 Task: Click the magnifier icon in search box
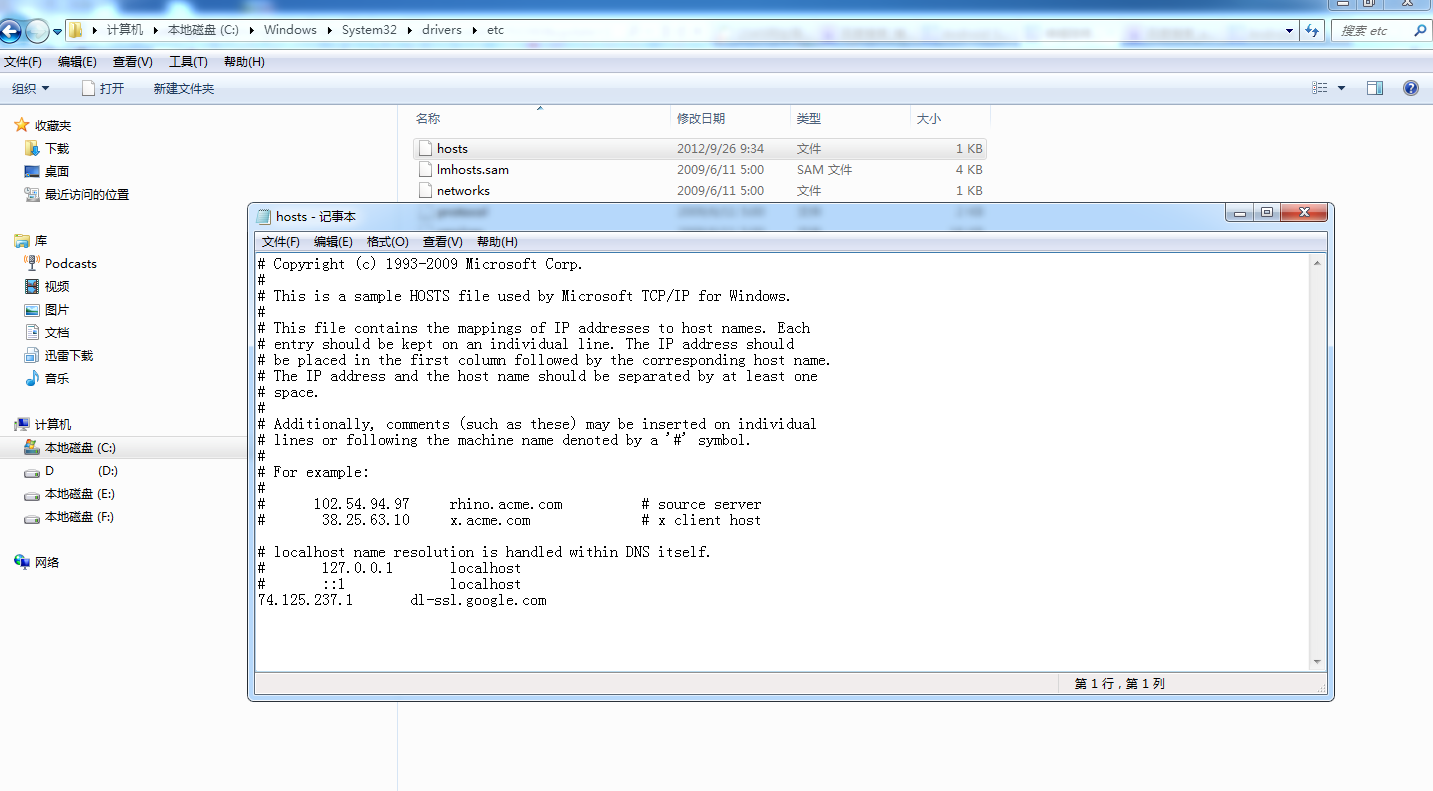[x=1420, y=31]
